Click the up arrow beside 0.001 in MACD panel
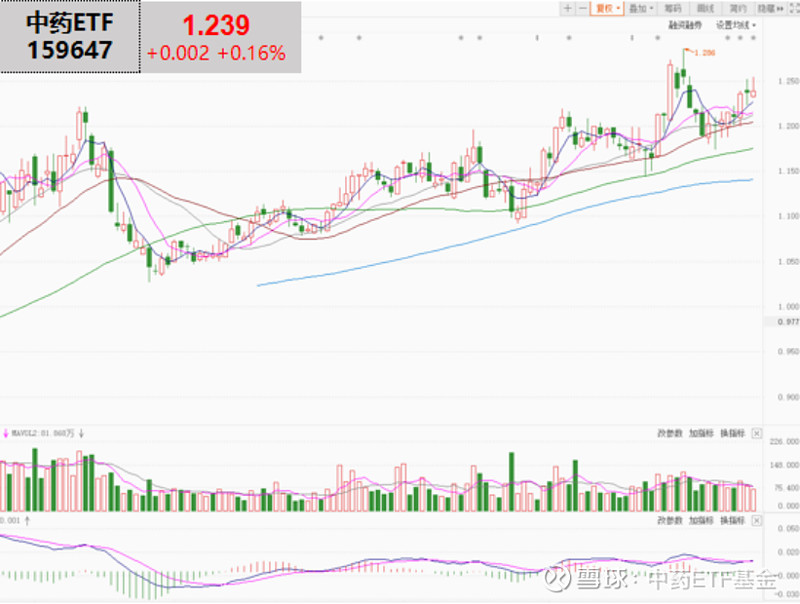Screen dimensions: 800x604 [x=27, y=520]
